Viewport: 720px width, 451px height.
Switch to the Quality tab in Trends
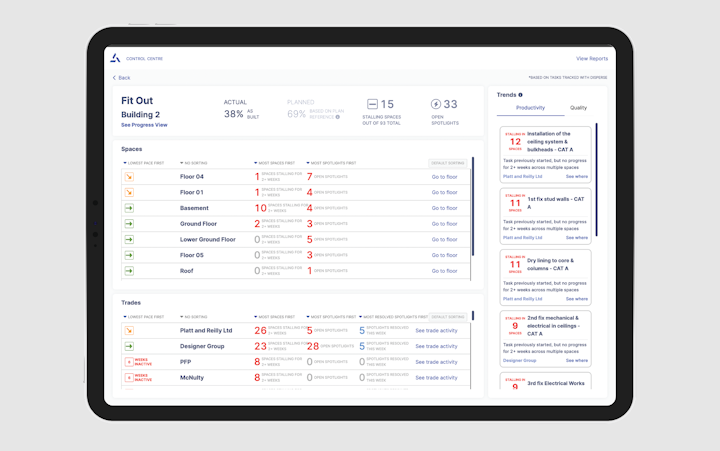[x=579, y=108]
